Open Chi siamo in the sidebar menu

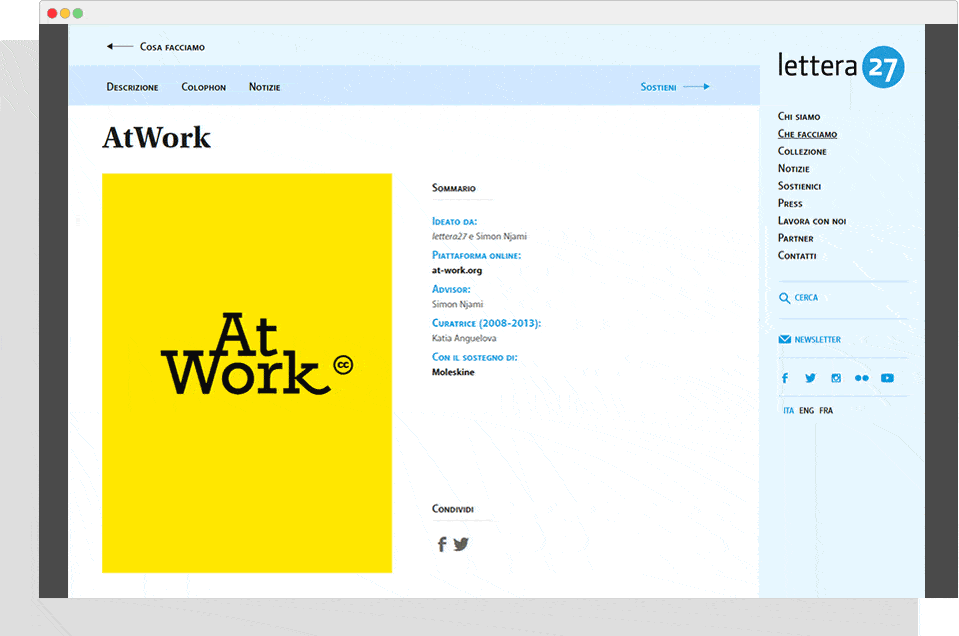click(x=799, y=116)
